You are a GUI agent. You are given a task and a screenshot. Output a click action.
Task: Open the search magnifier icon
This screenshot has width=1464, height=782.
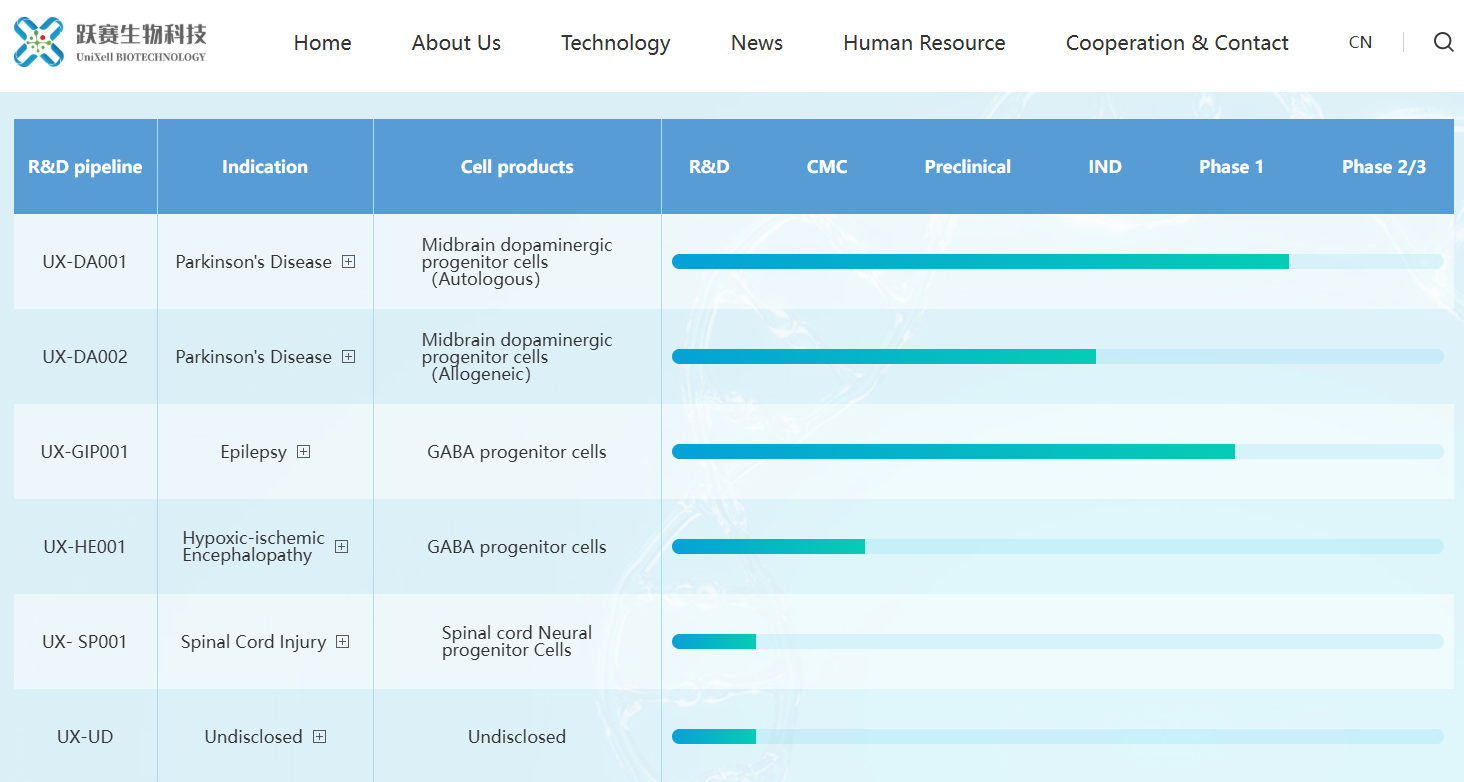point(1443,42)
